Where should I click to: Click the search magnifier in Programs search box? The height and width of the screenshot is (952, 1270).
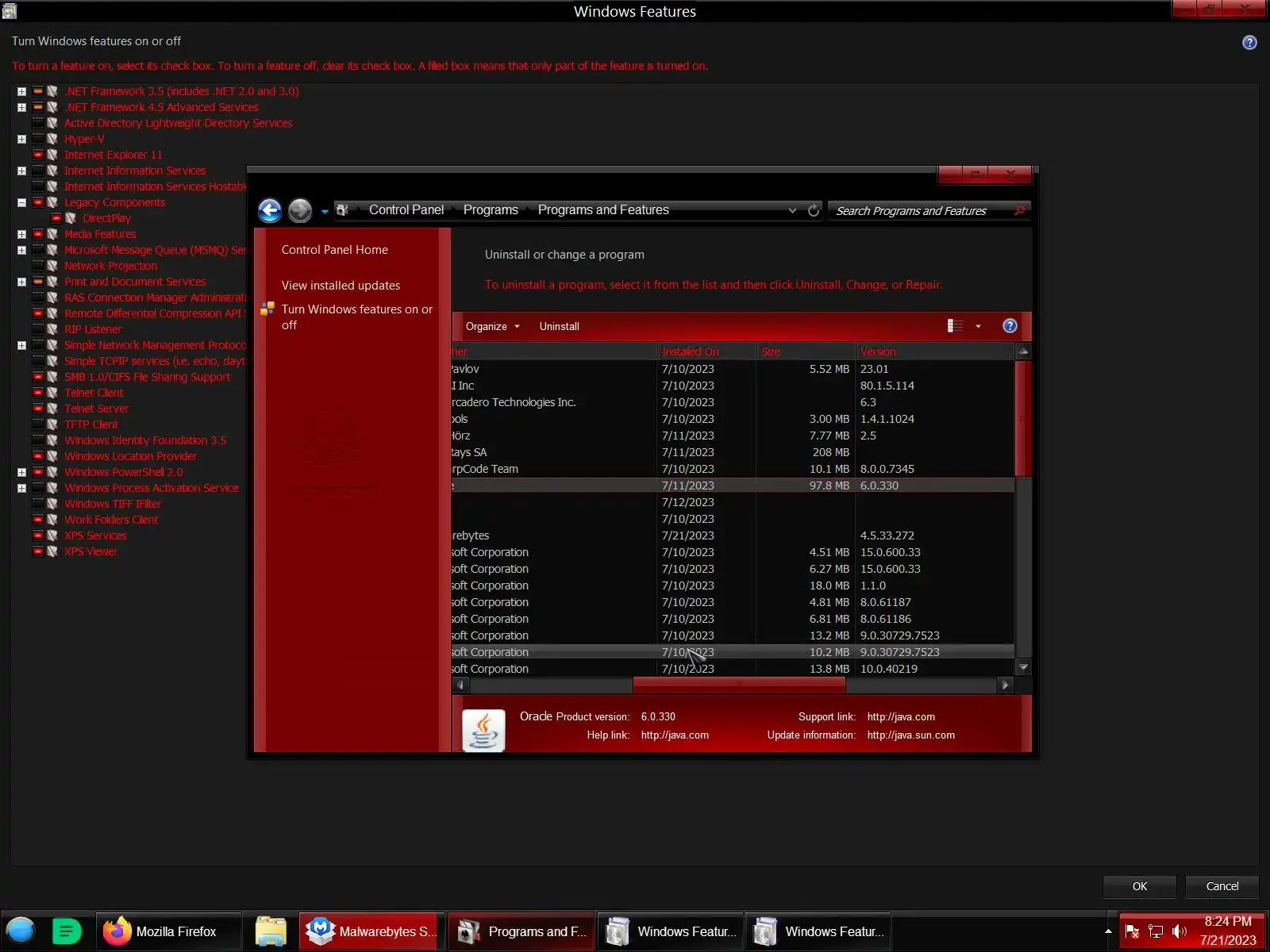coord(1020,210)
